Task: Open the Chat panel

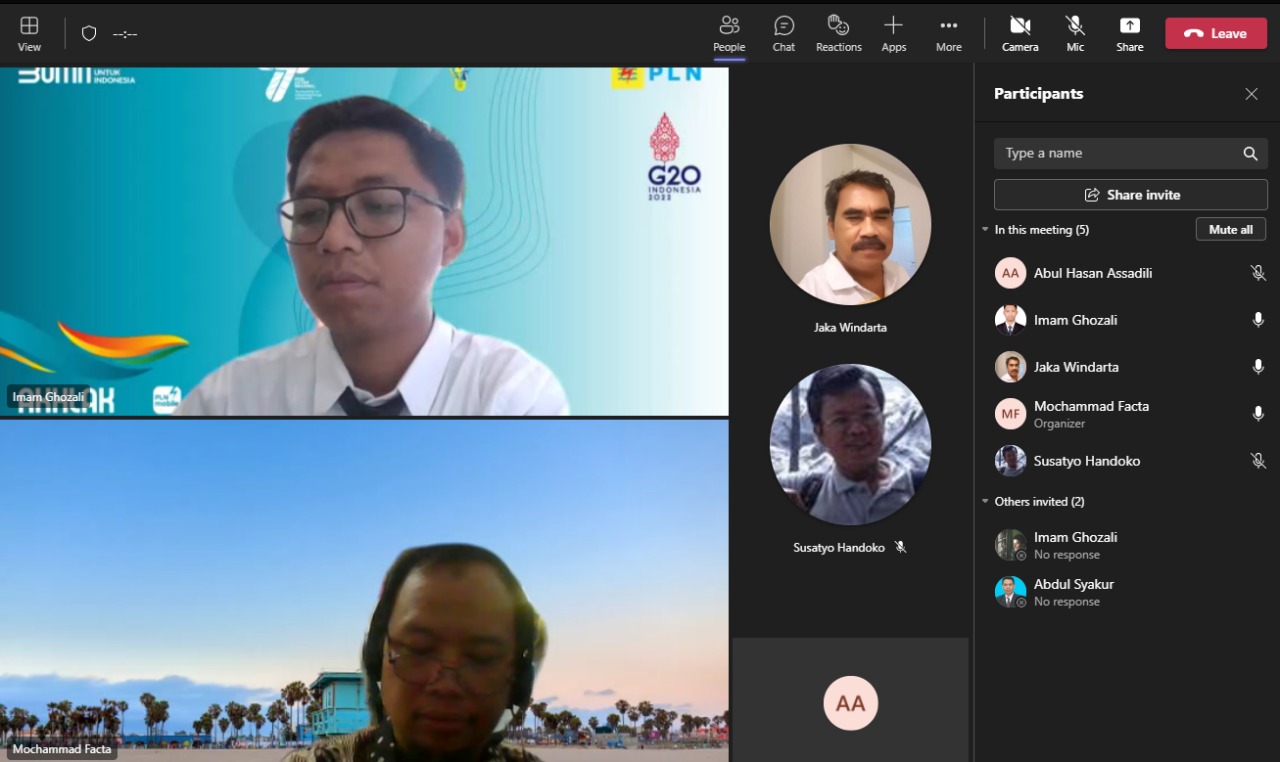Action: (784, 33)
